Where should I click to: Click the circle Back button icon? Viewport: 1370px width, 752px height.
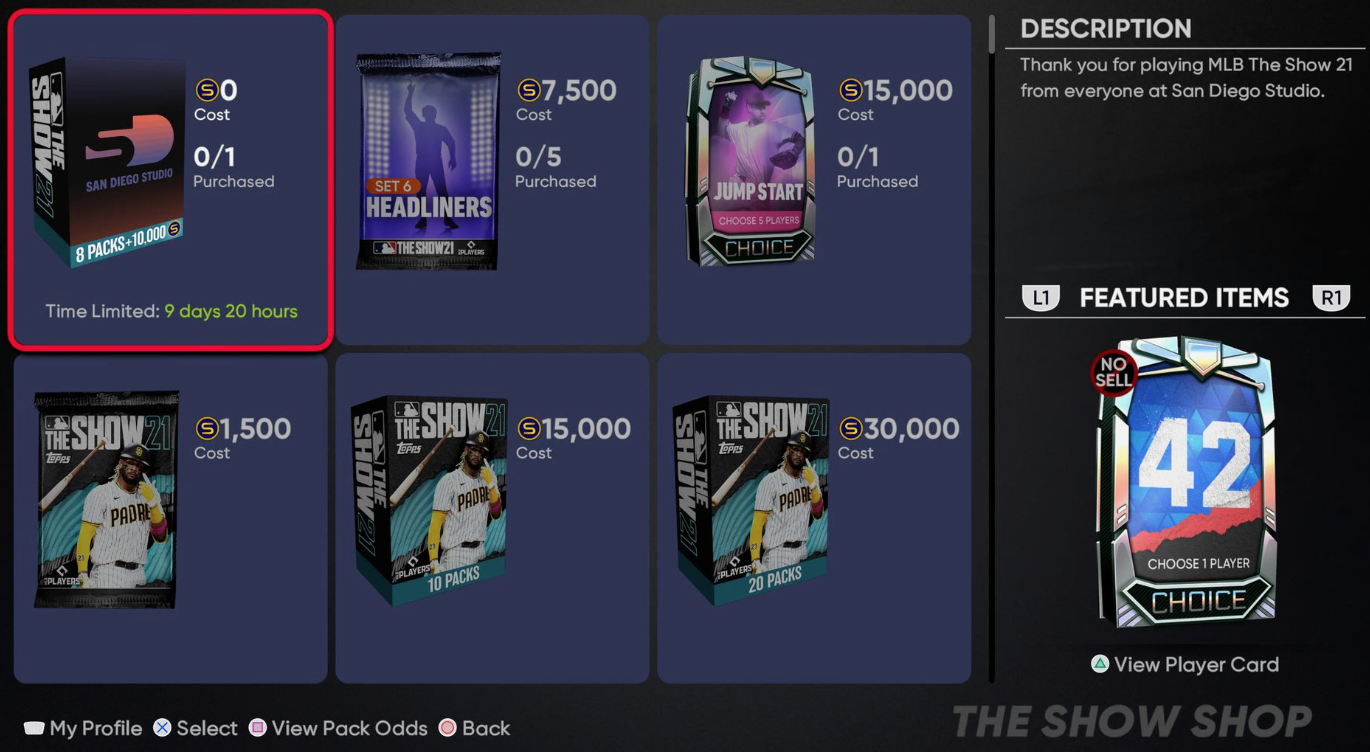point(448,728)
